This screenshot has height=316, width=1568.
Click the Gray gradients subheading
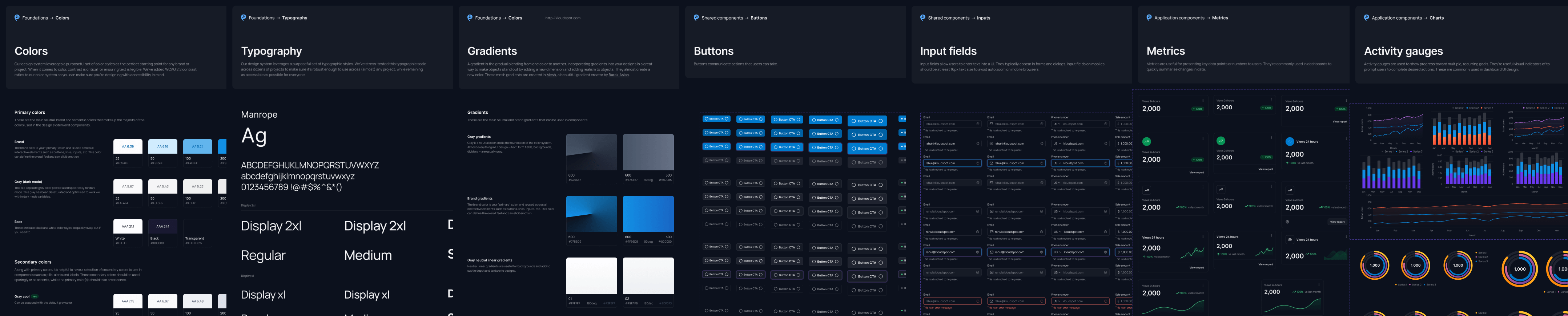click(479, 137)
